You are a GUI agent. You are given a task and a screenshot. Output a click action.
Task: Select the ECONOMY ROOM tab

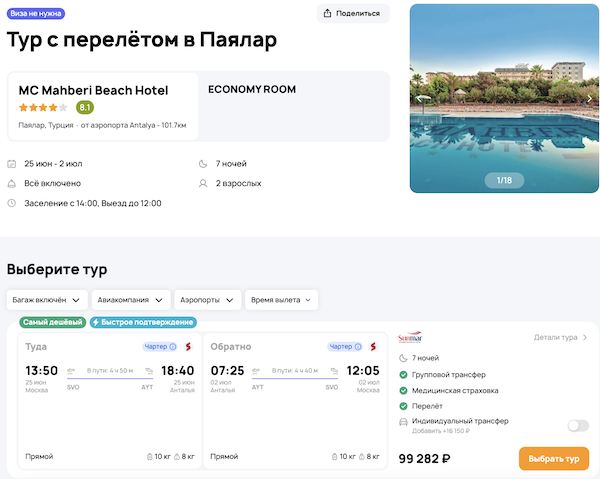click(252, 90)
